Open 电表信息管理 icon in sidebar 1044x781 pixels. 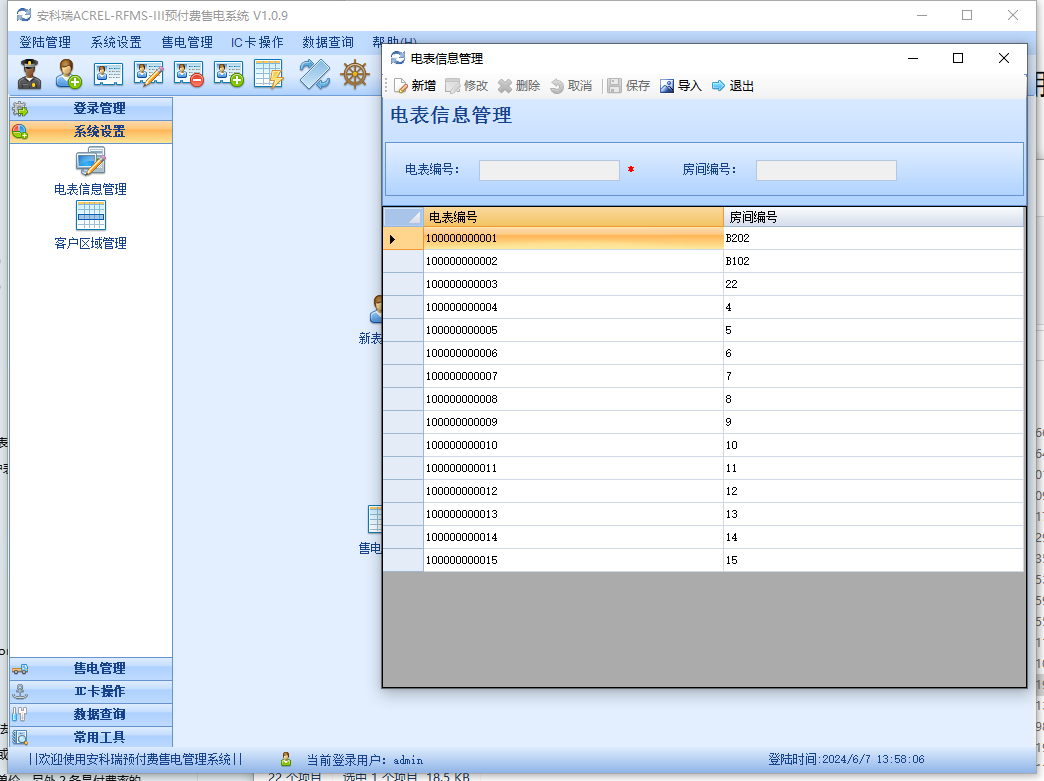tap(90, 163)
